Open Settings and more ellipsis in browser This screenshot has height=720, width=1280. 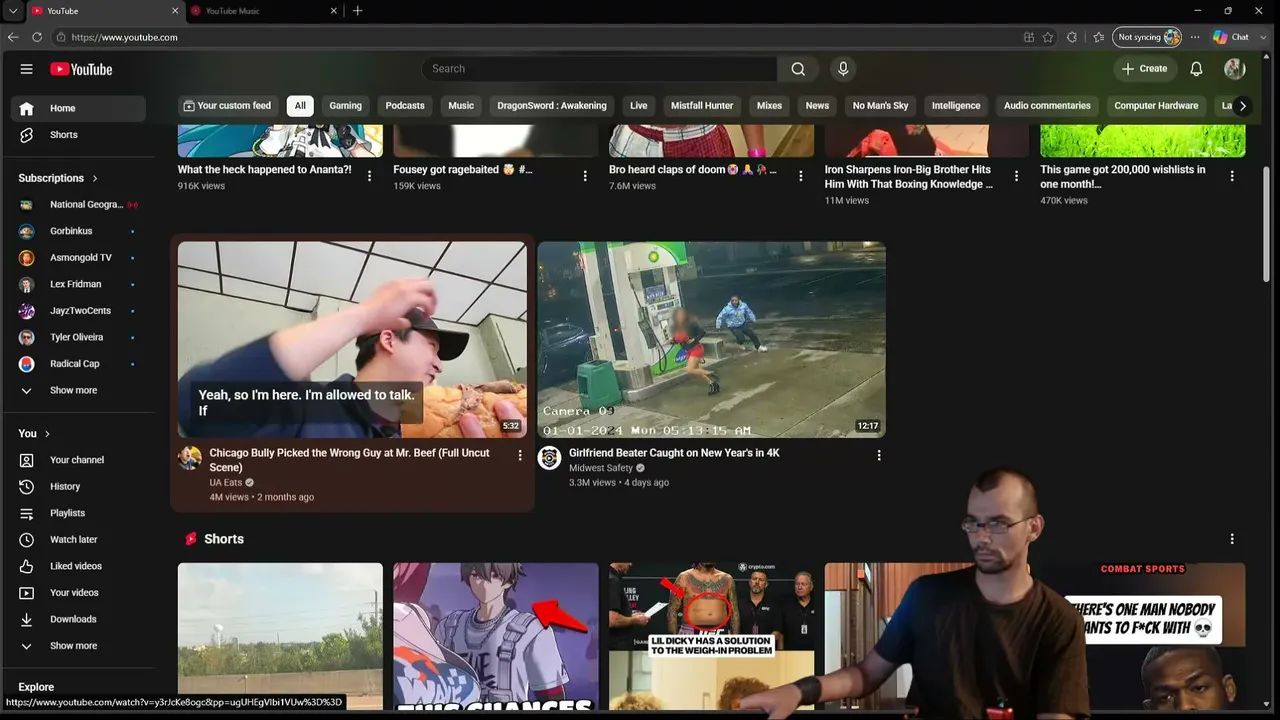tap(1195, 37)
